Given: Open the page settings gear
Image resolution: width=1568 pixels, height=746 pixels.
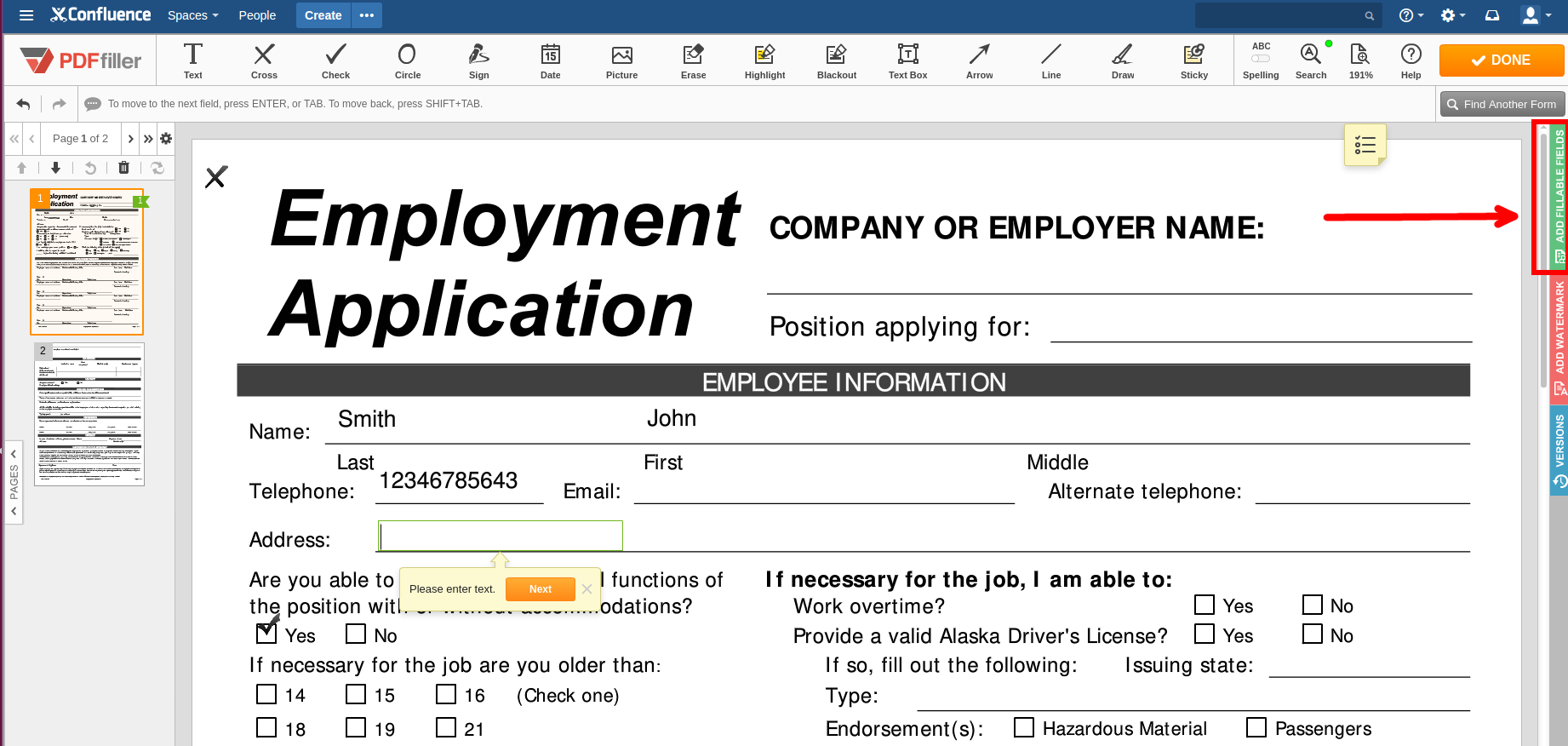Looking at the screenshot, I should pos(166,138).
